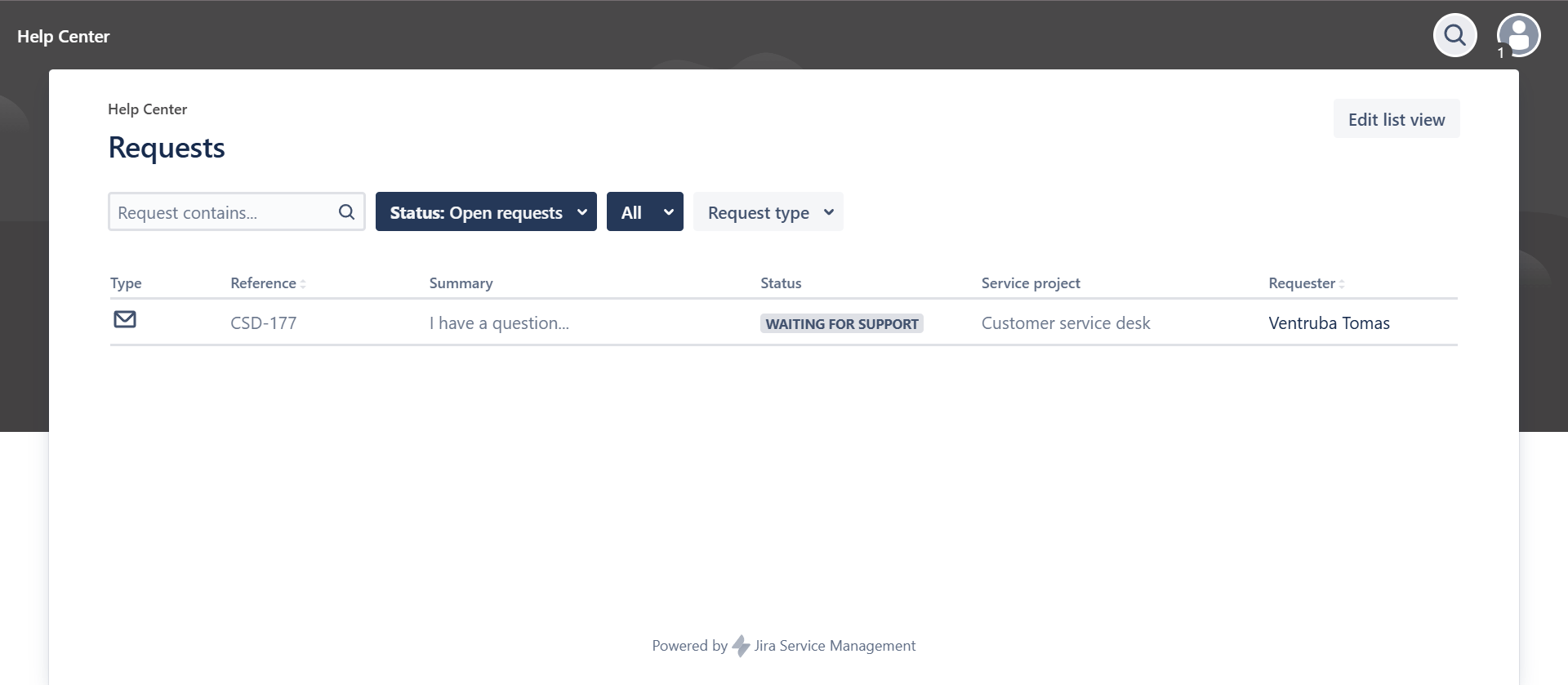The height and width of the screenshot is (685, 1568).
Task: Open the Help Center breadcrumb link
Action: point(147,109)
